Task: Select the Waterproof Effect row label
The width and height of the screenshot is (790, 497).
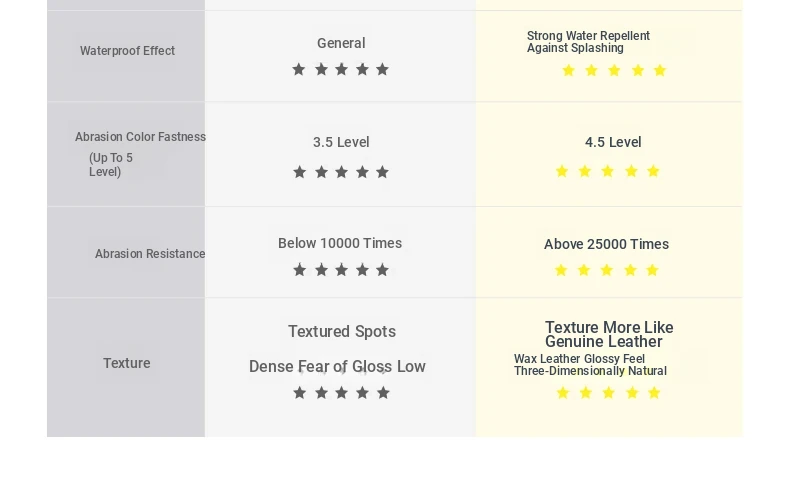Action: [x=127, y=51]
